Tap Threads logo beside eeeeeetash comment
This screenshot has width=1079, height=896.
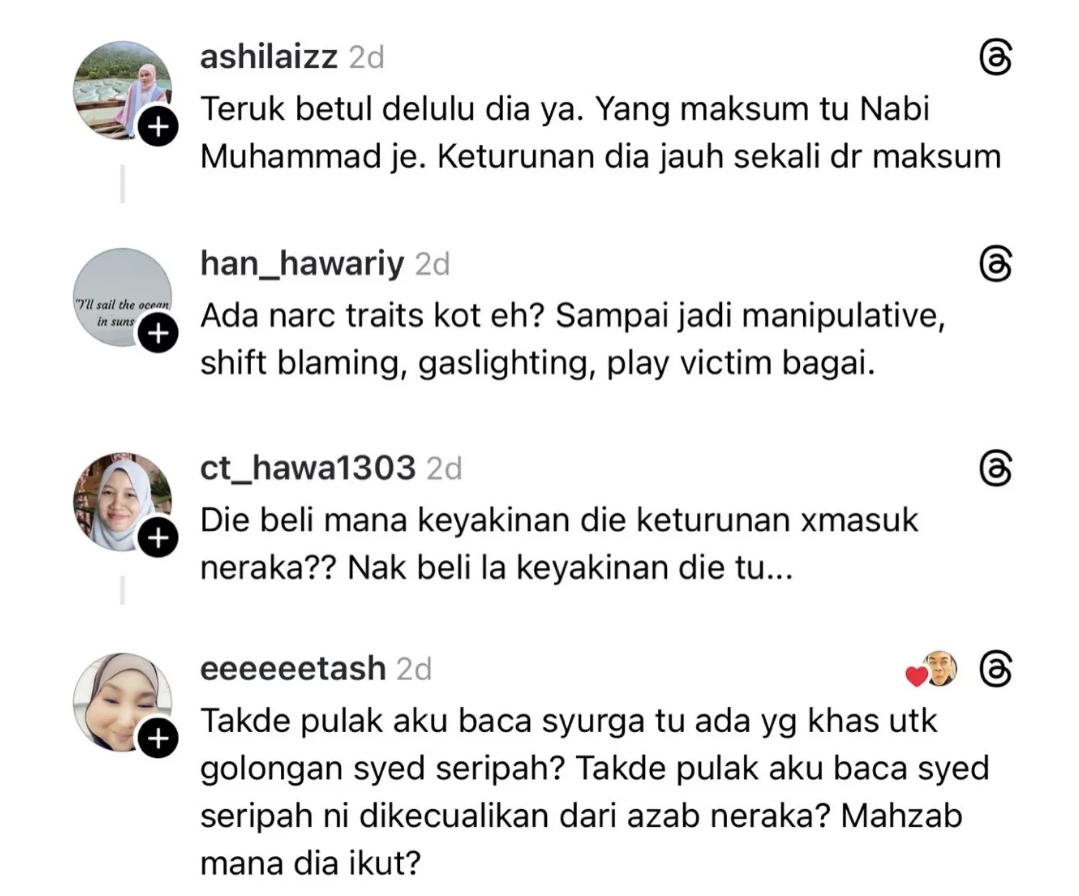[x=995, y=670]
